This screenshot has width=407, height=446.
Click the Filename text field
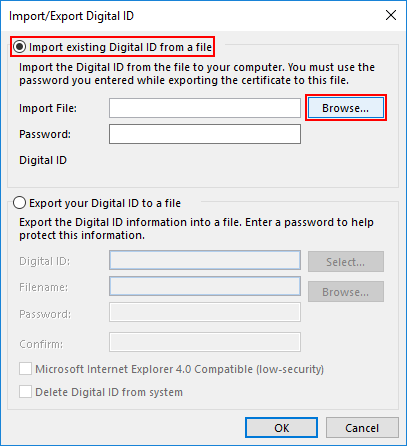click(205, 286)
